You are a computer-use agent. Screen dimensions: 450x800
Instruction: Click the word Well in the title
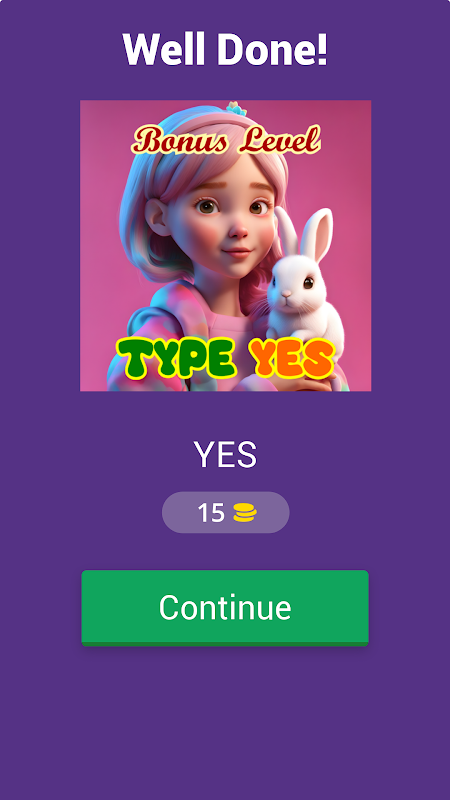pos(162,49)
